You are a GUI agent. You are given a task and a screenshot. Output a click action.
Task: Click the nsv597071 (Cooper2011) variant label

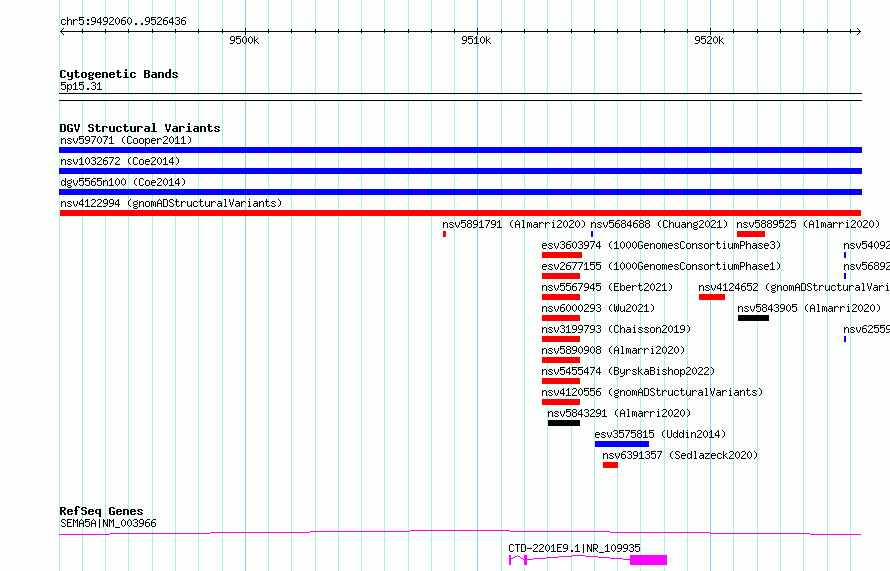126,140
